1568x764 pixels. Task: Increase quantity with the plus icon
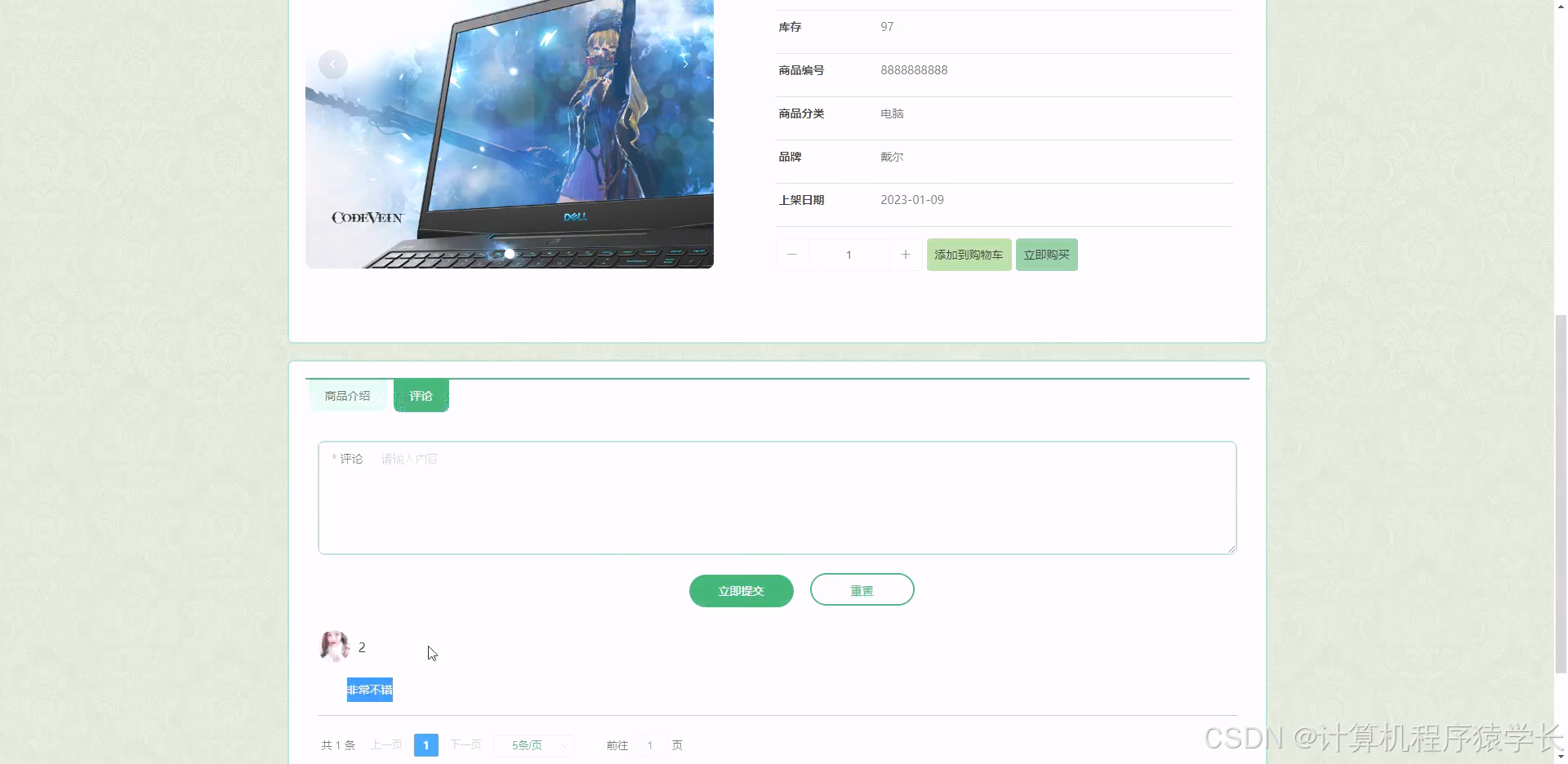pos(906,254)
